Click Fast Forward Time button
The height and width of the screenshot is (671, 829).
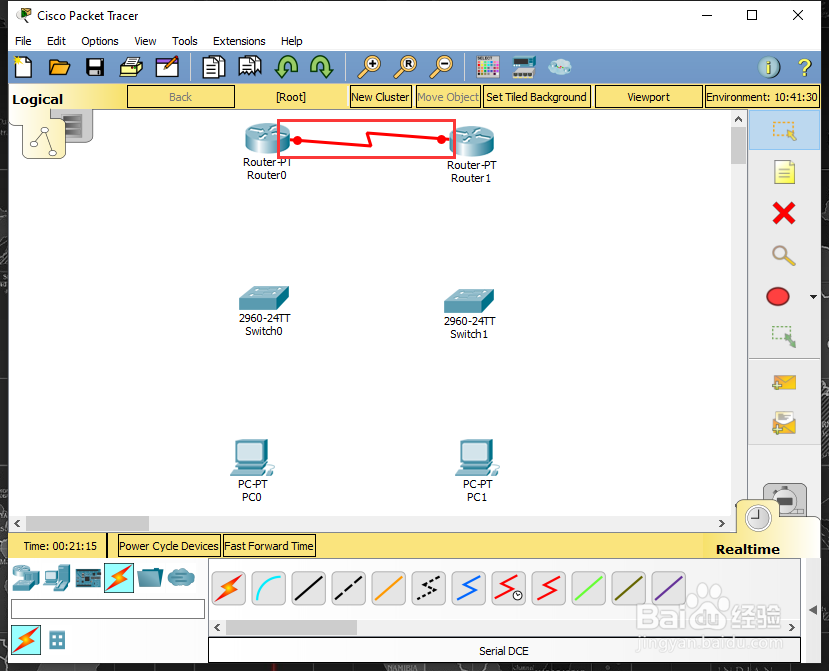tap(269, 546)
